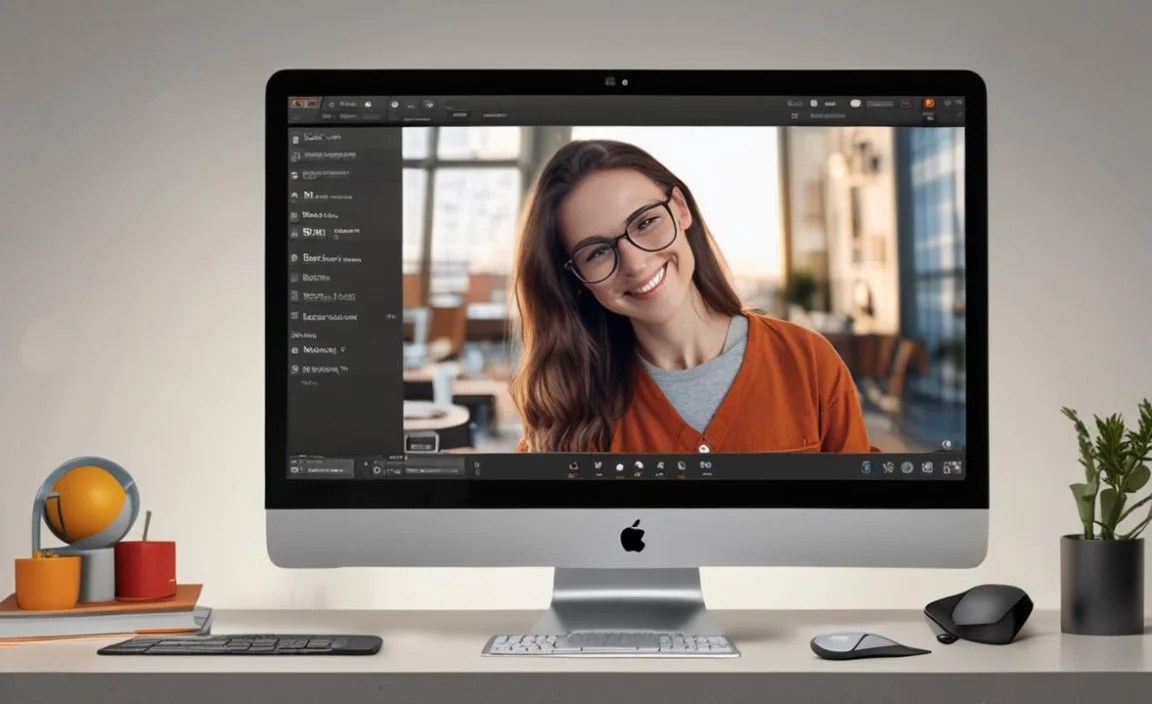Click the blue icon among the bottom status icons
The image size is (1152, 704).
[866, 467]
